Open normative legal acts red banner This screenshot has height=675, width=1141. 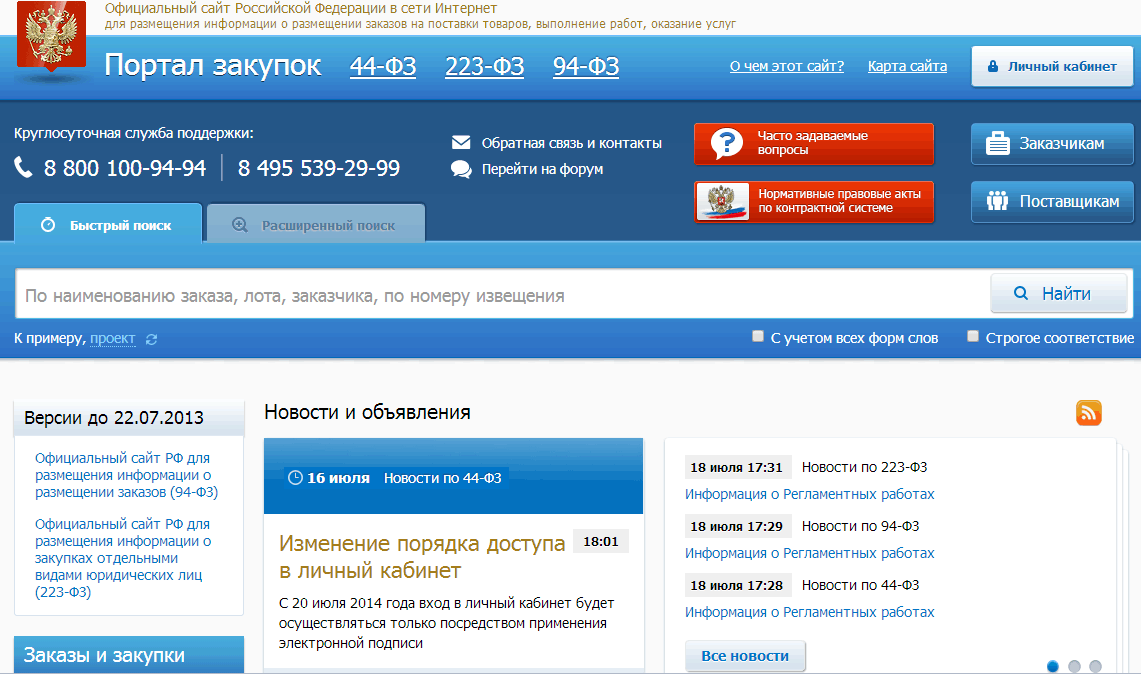click(813, 202)
